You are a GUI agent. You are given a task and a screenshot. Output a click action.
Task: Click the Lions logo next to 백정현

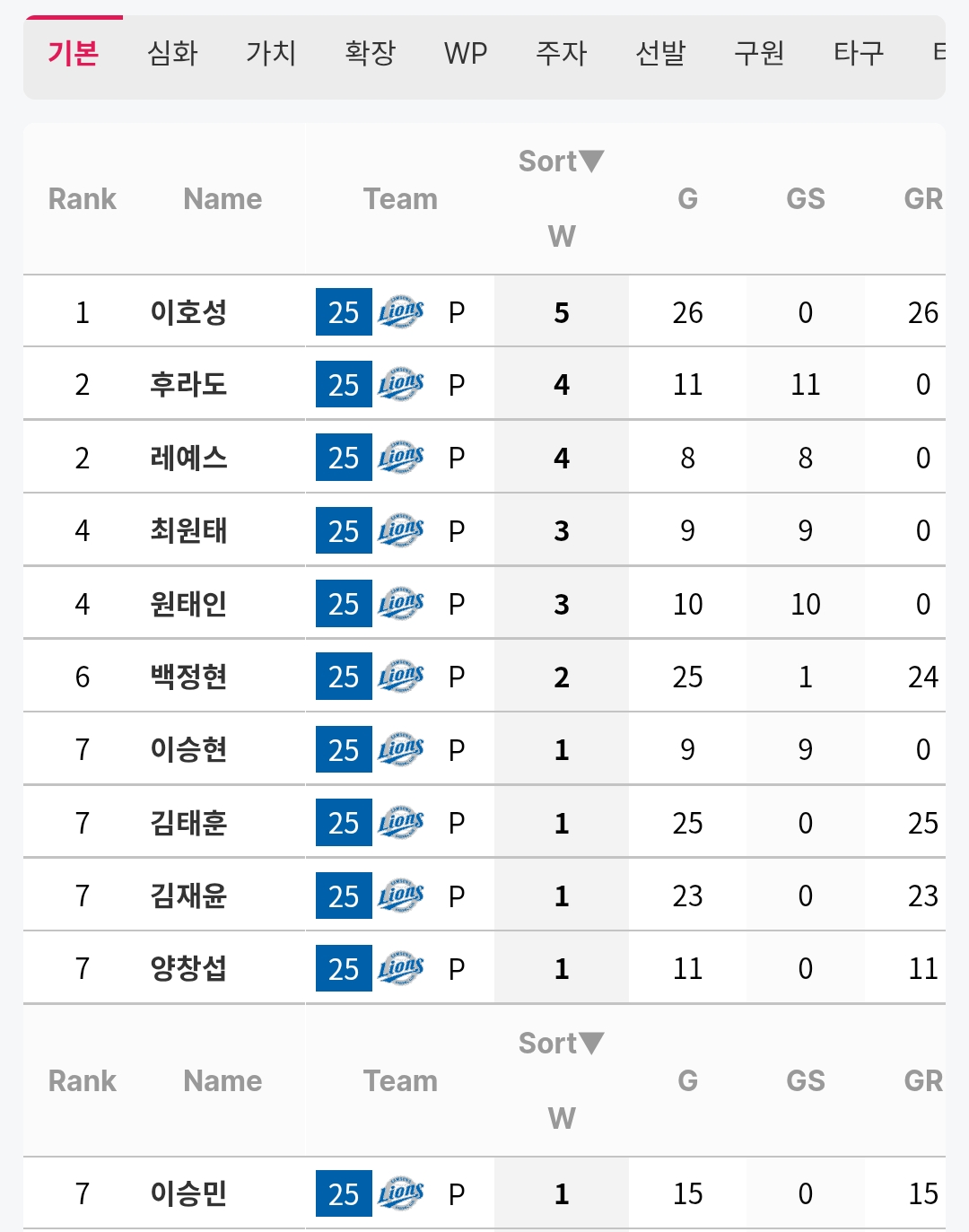tap(400, 677)
